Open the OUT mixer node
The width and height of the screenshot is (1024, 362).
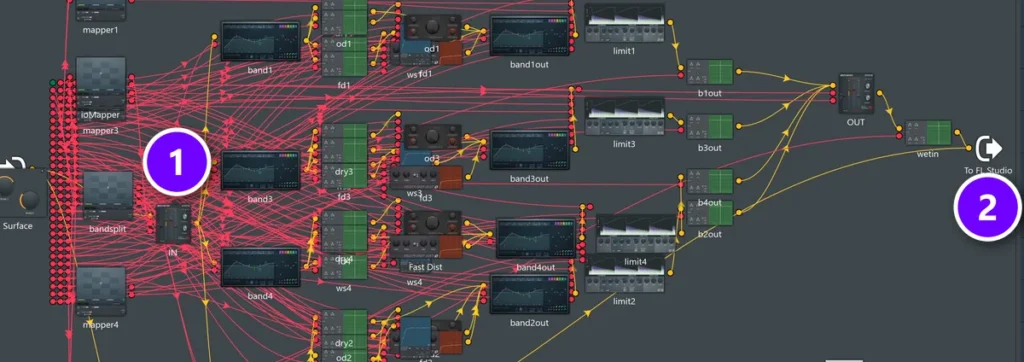tap(856, 93)
